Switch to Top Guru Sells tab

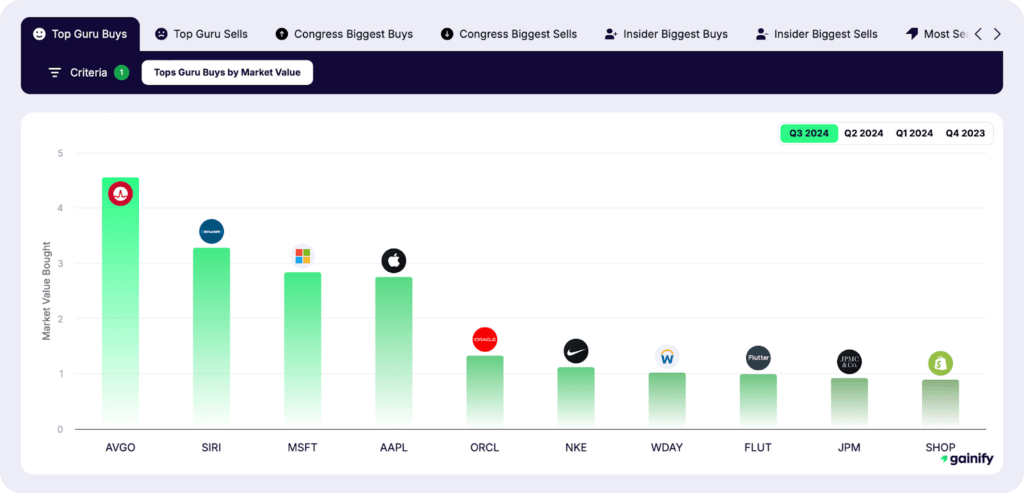pos(201,34)
